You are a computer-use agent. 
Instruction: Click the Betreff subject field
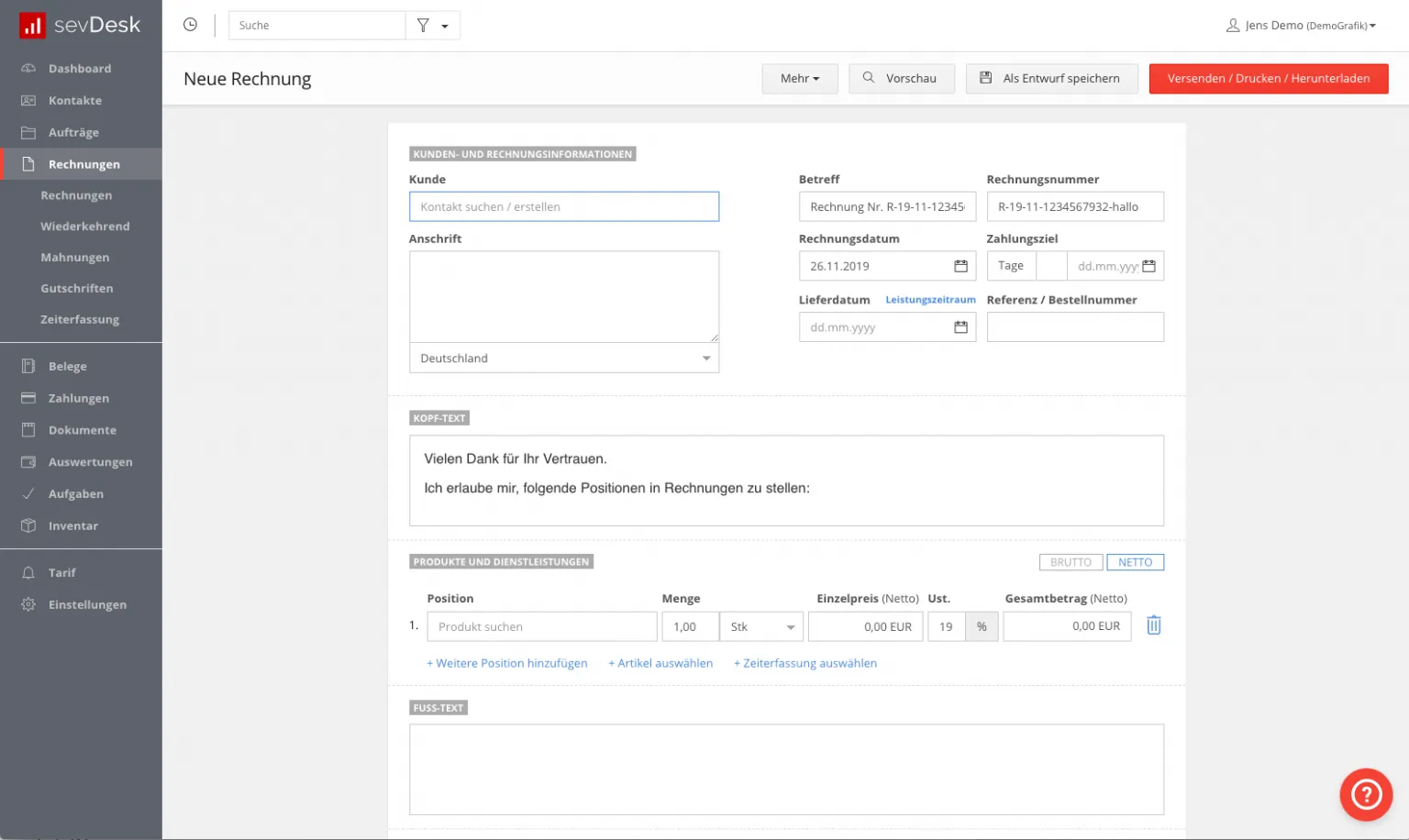[x=887, y=206]
